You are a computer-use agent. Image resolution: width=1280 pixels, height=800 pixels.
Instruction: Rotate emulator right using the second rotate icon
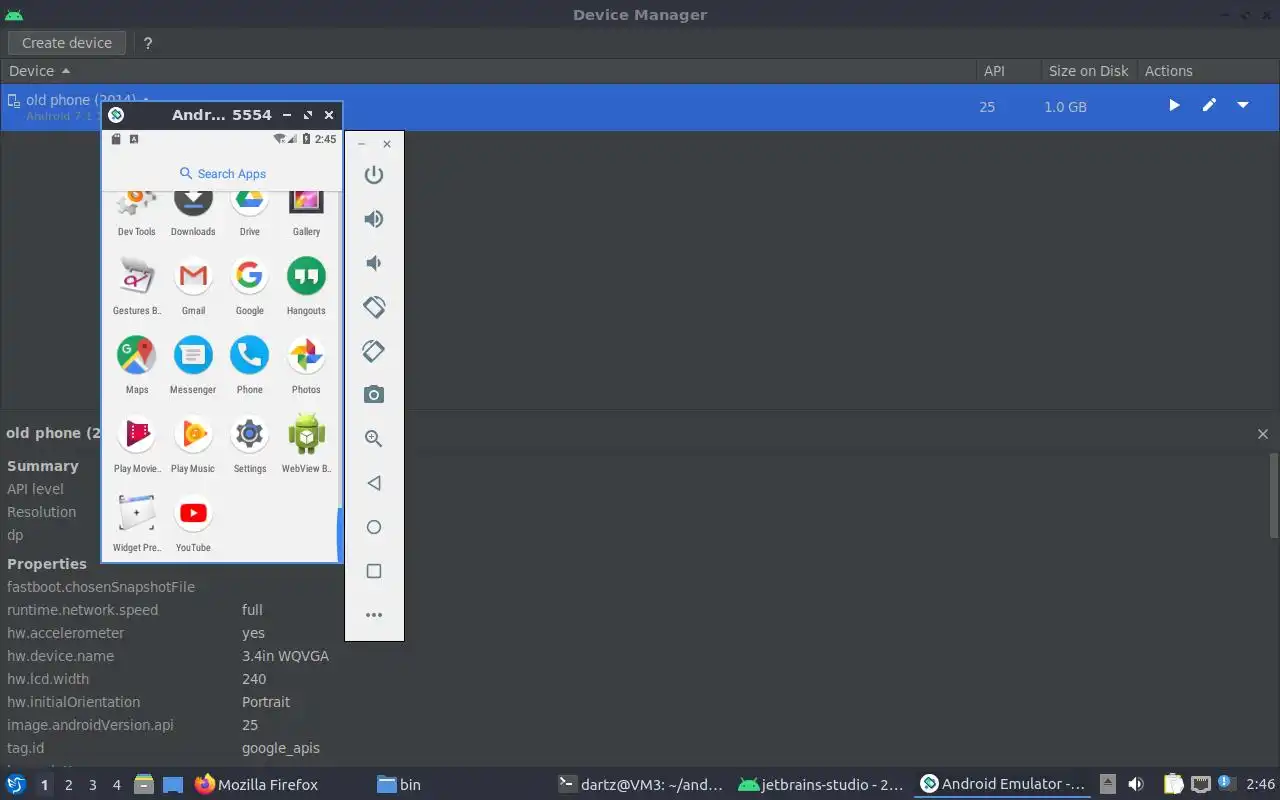pyautogui.click(x=374, y=351)
